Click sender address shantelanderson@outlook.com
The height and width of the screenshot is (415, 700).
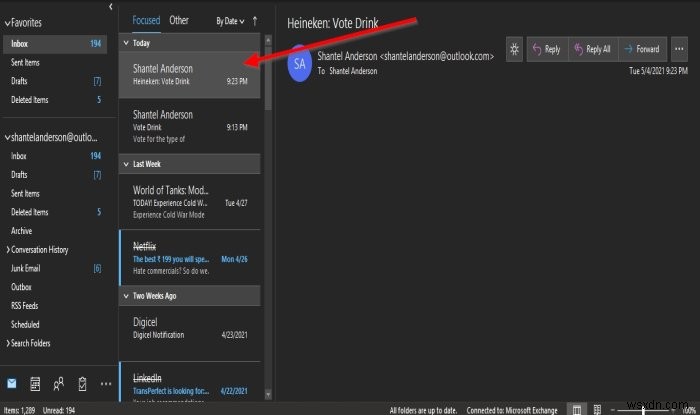(437, 56)
